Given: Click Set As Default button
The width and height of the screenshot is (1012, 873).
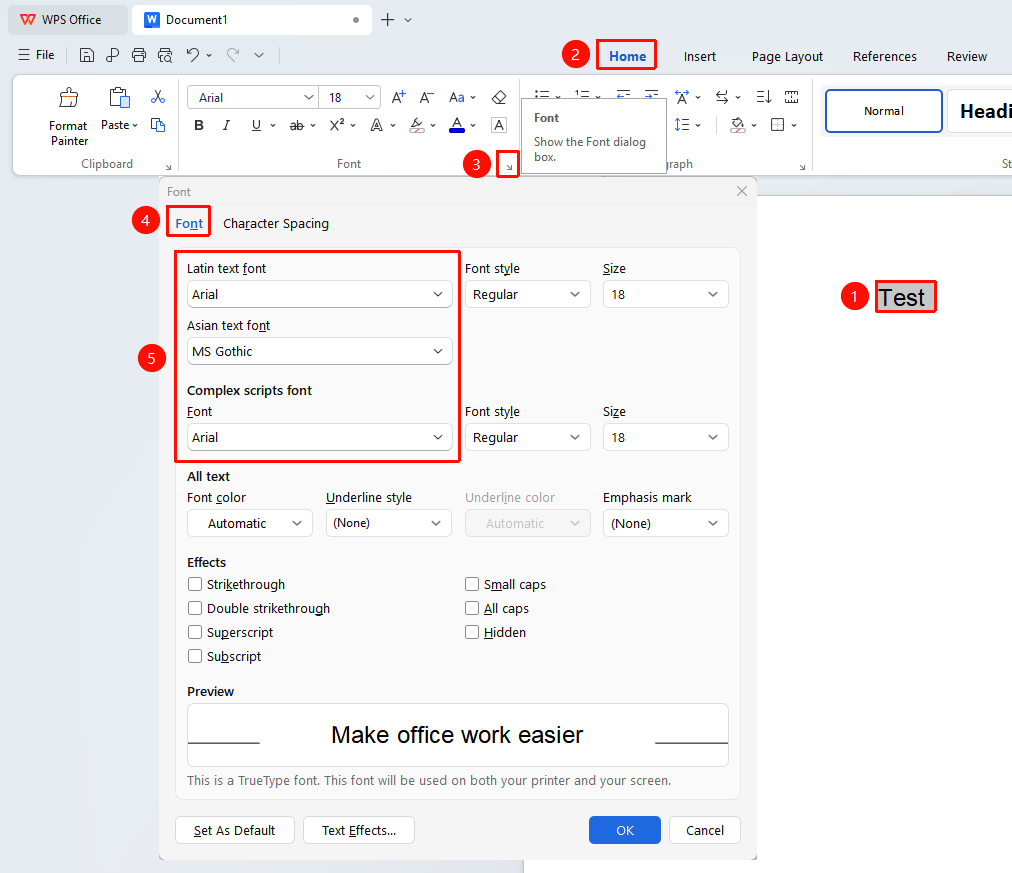Looking at the screenshot, I should [234, 830].
